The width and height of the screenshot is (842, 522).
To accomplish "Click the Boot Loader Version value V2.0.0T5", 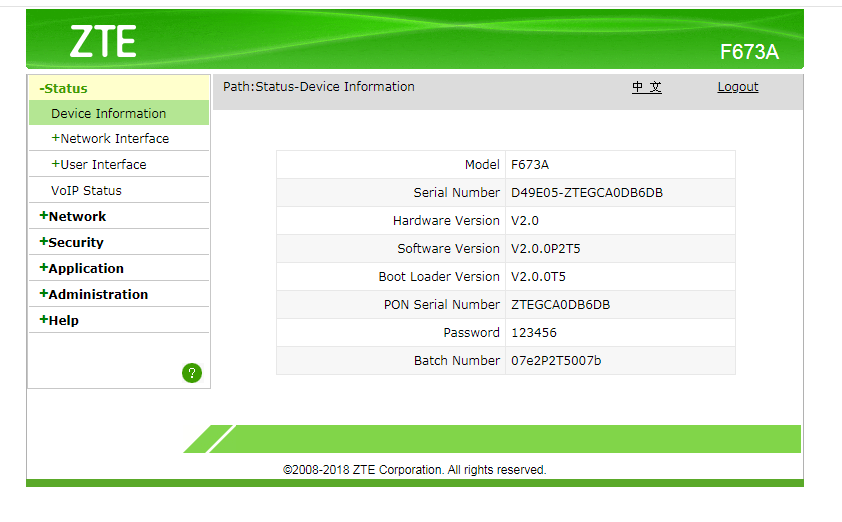I will [538, 277].
